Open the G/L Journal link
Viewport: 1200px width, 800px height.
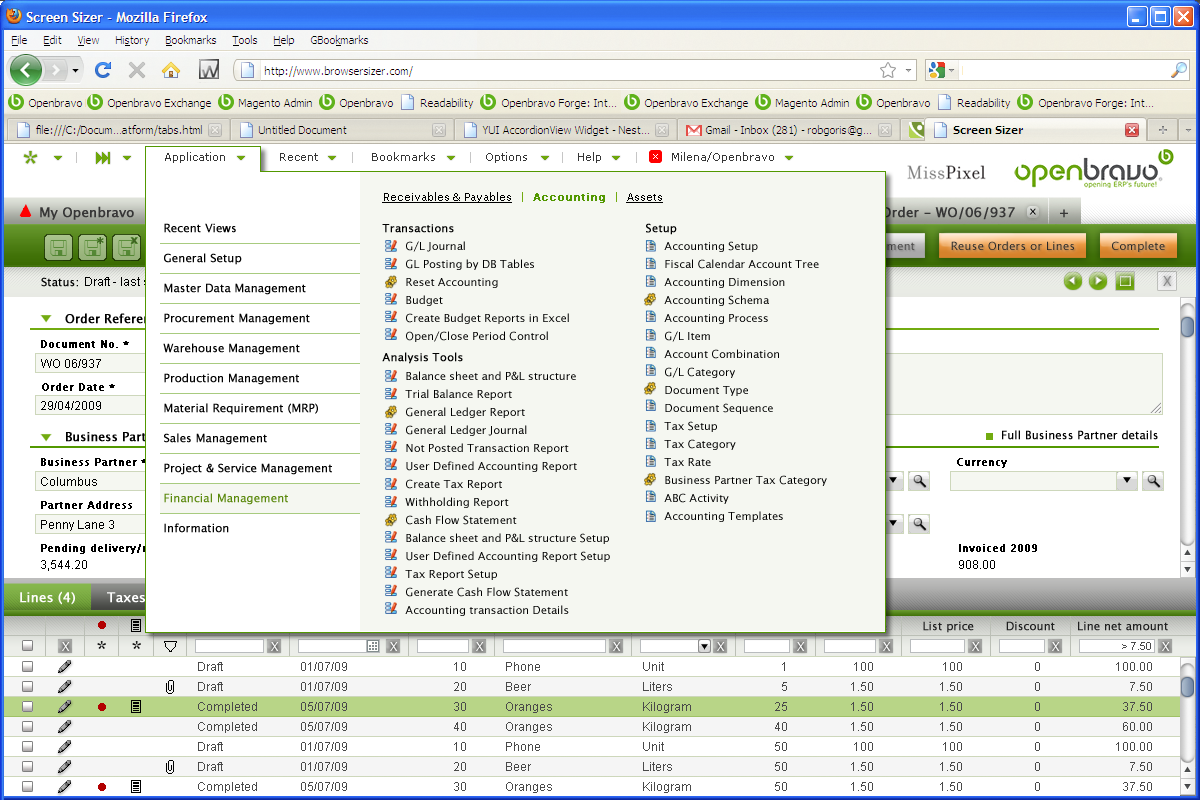[435, 246]
